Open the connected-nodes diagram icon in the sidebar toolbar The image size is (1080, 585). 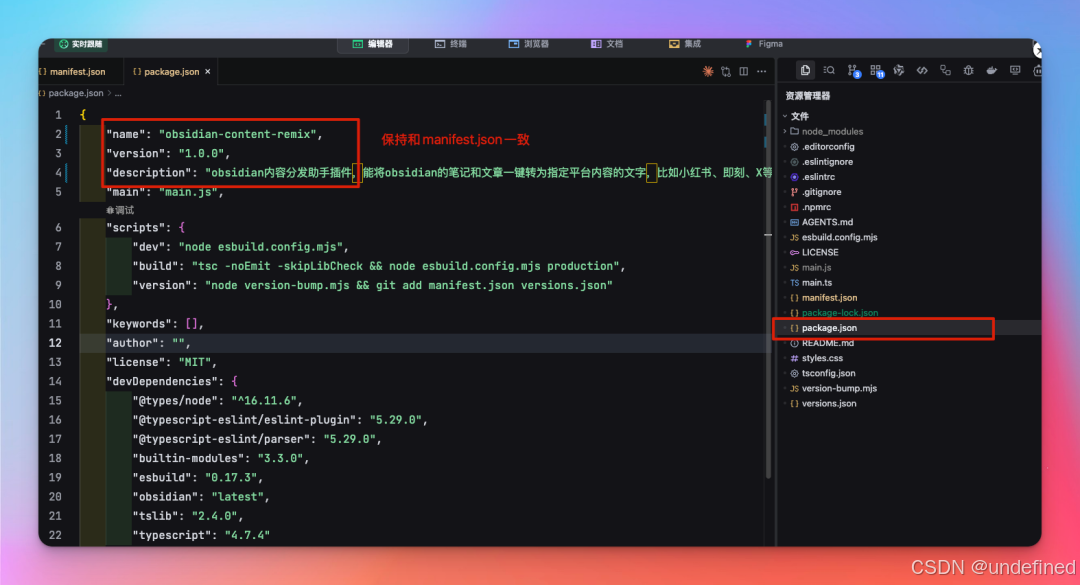[945, 70]
